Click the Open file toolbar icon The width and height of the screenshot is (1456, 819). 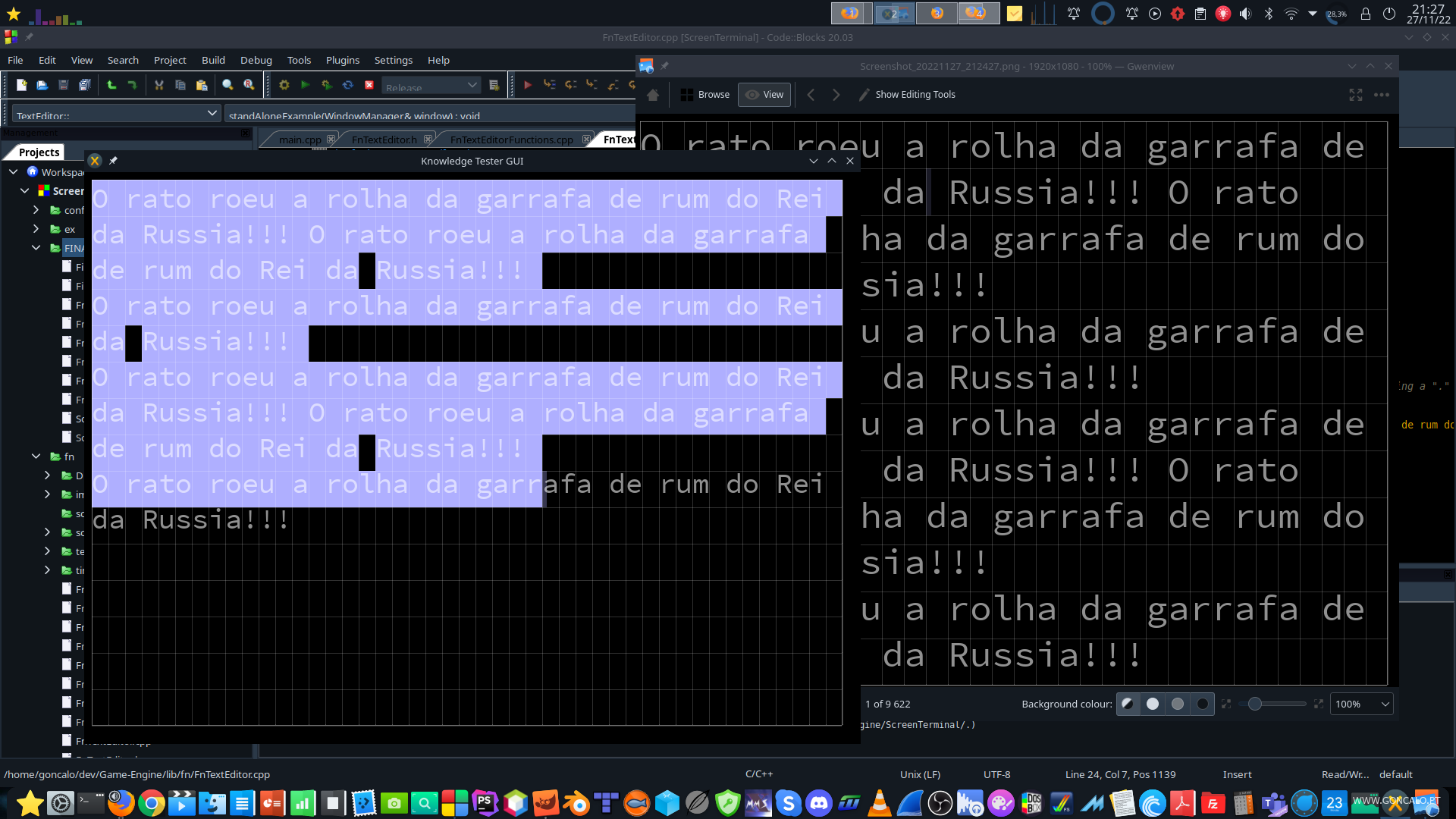click(x=42, y=85)
